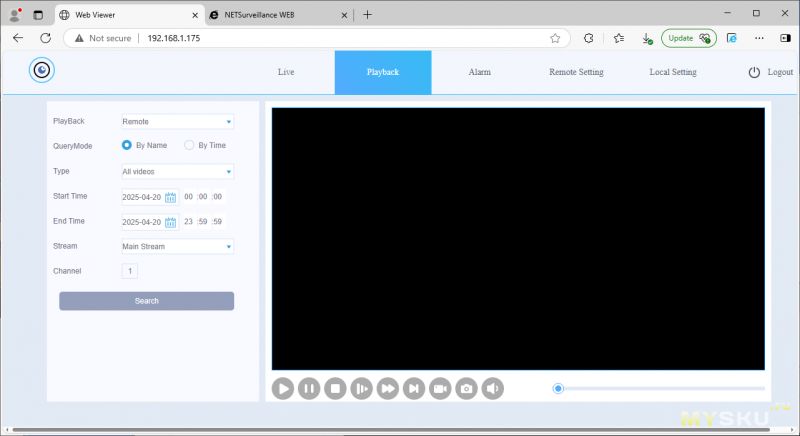Click the playback progress slider track
The width and height of the screenshot is (800, 436).
coord(663,389)
